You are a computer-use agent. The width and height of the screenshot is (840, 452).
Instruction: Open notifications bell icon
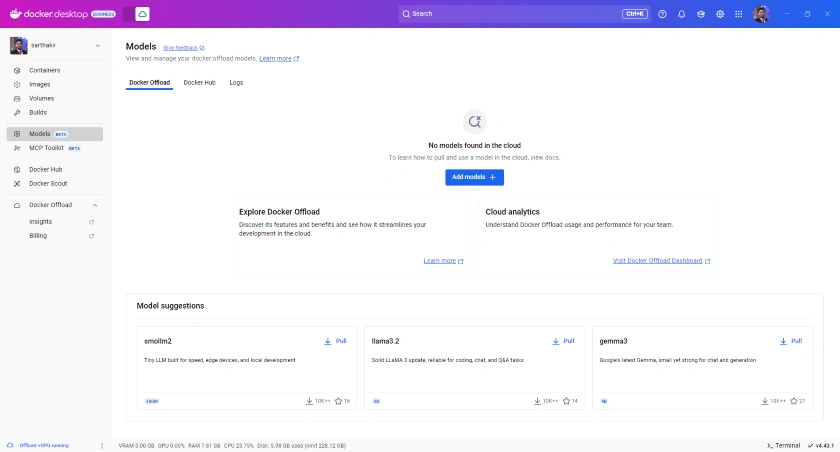pyautogui.click(x=681, y=14)
